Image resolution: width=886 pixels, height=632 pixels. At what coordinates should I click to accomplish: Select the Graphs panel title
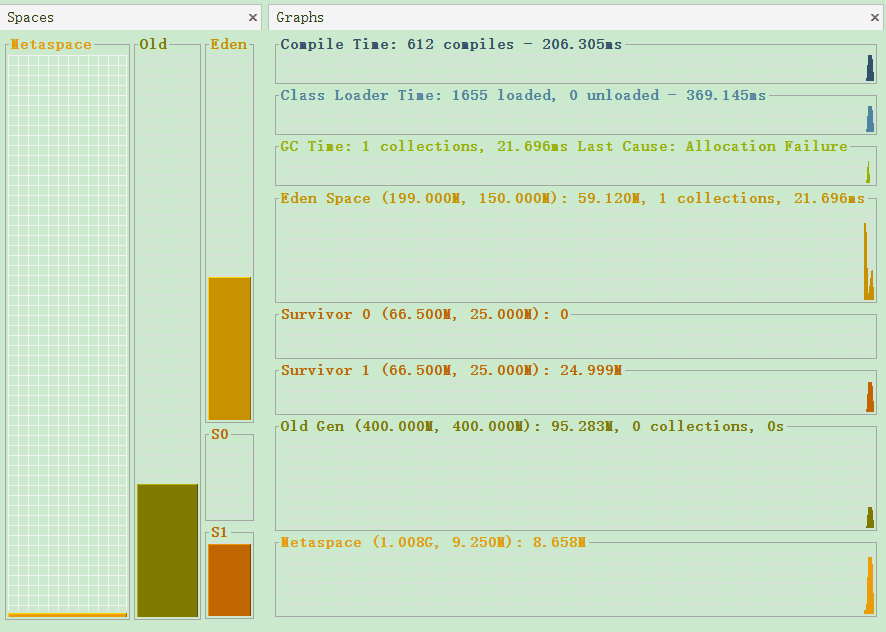tap(300, 18)
